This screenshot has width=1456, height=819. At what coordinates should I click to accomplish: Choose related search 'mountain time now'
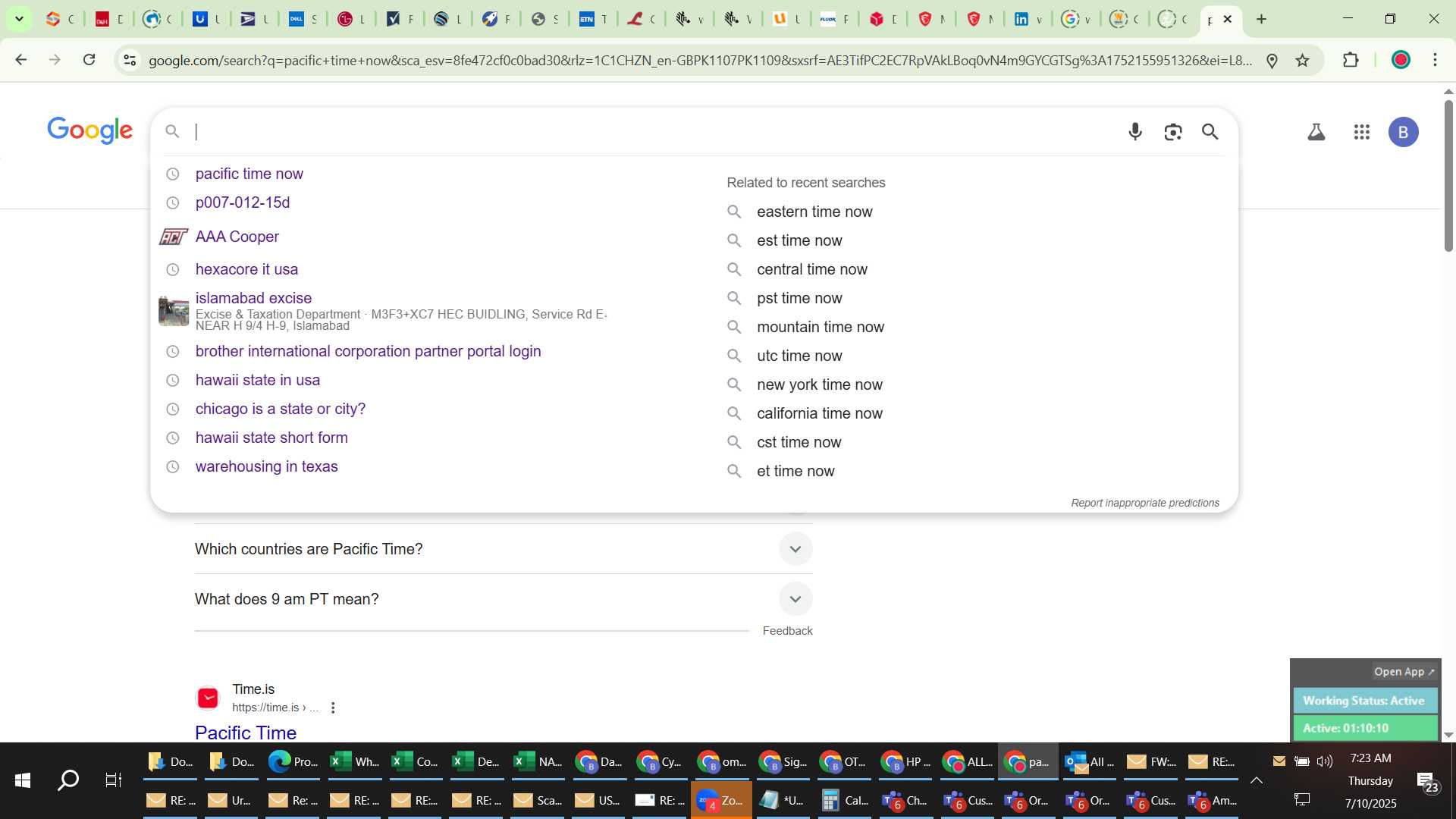pyautogui.click(x=821, y=327)
